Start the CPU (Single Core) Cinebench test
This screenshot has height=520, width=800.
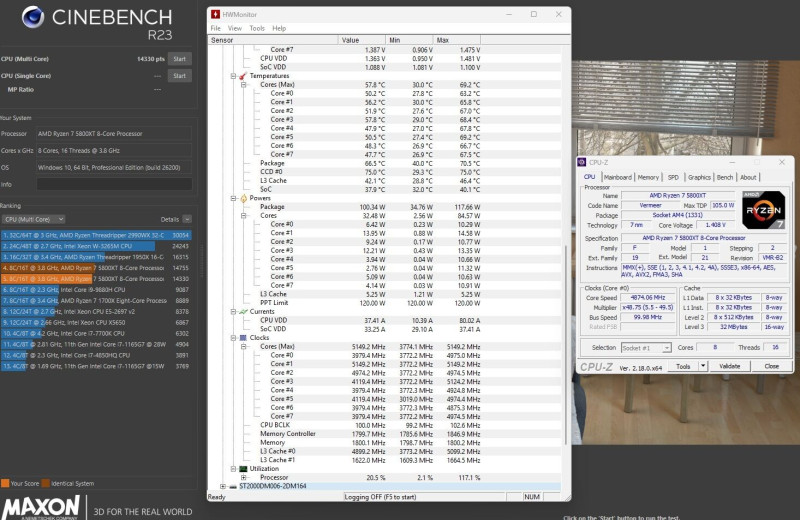click(180, 76)
